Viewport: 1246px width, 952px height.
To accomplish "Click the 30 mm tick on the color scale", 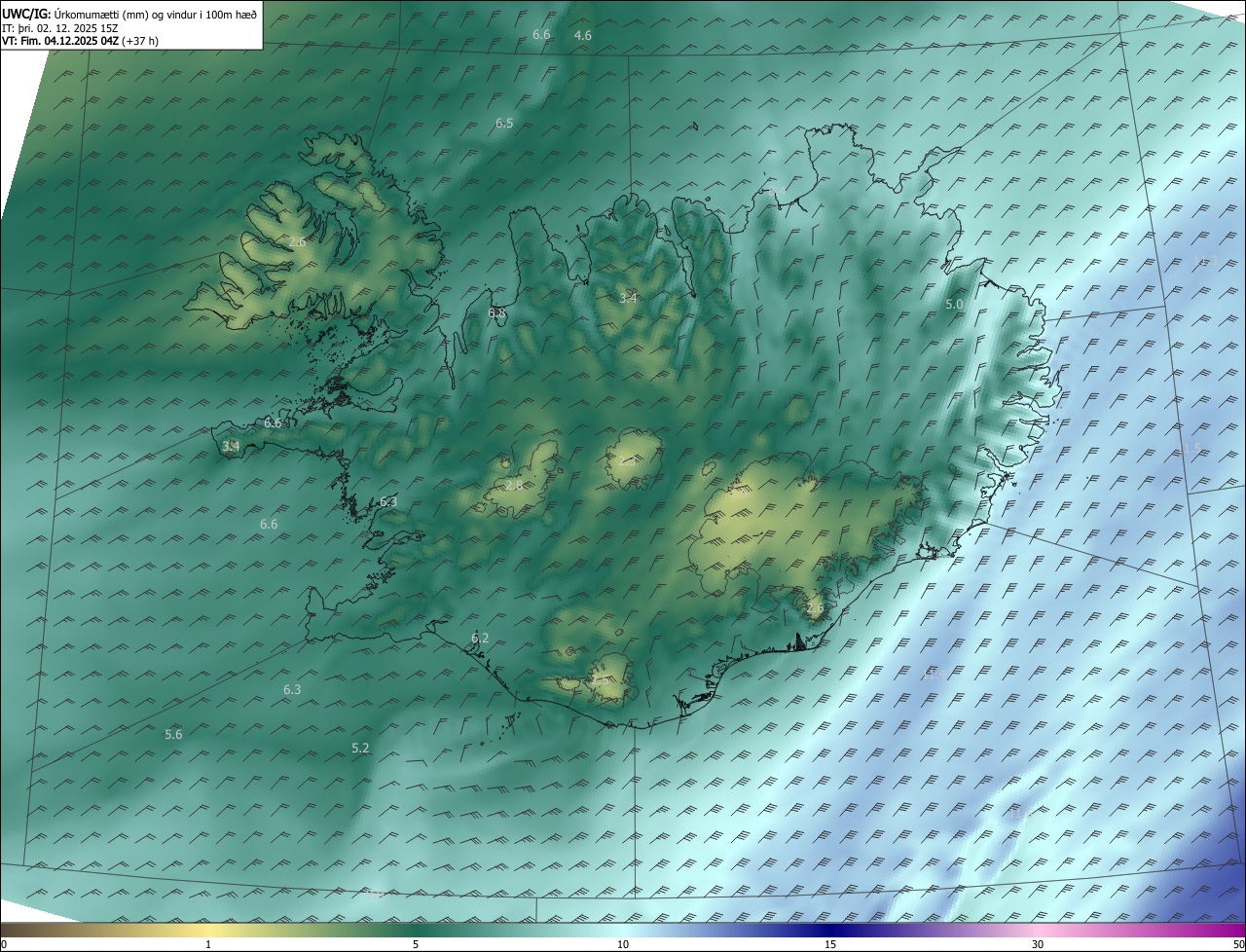I will coord(1038,944).
